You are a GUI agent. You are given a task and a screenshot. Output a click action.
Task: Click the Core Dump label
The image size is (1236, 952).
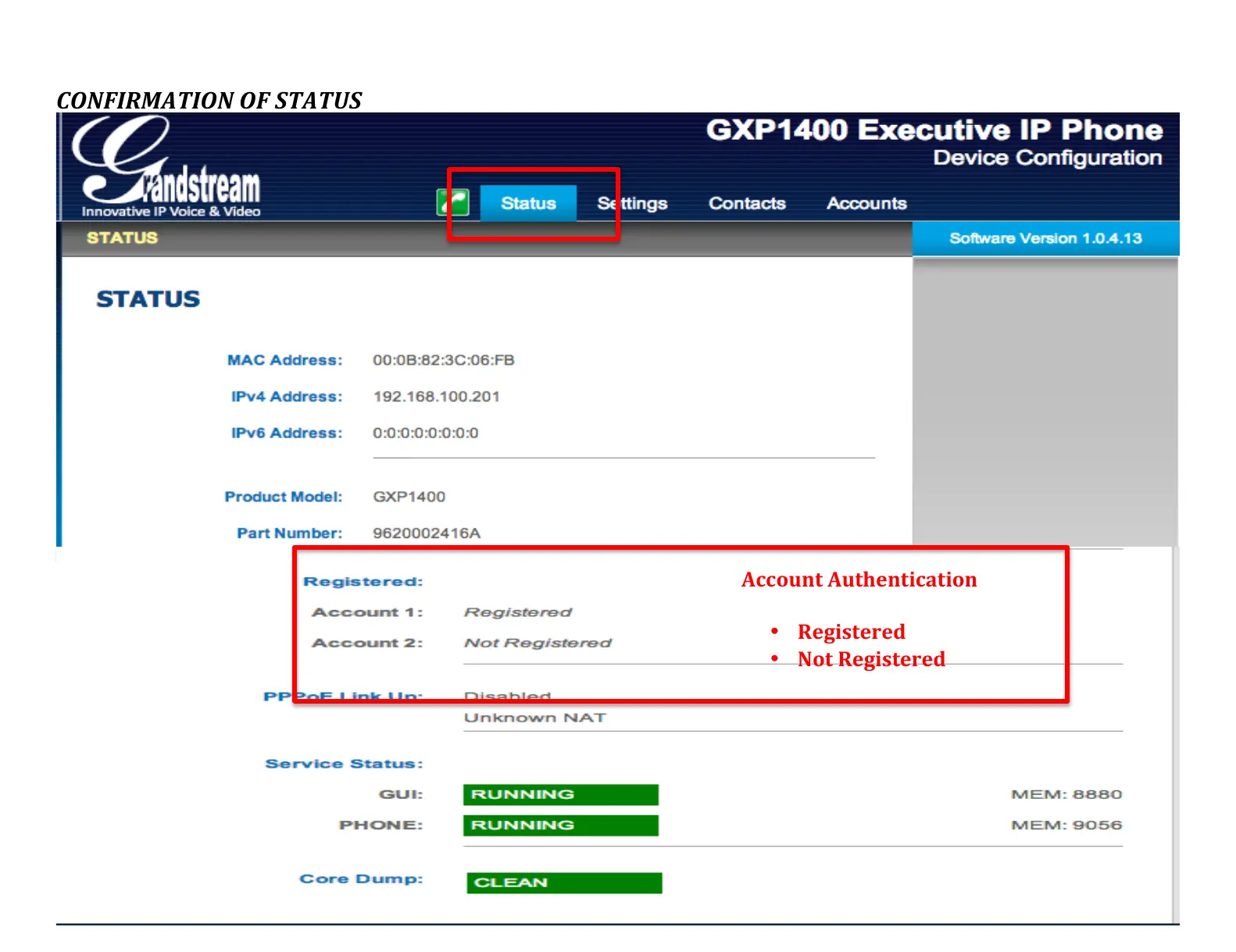point(361,879)
